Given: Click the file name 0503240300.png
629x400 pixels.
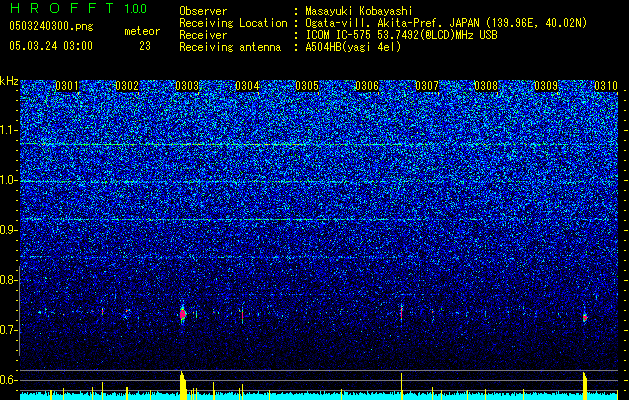Looking at the screenshot, I should [51, 26].
